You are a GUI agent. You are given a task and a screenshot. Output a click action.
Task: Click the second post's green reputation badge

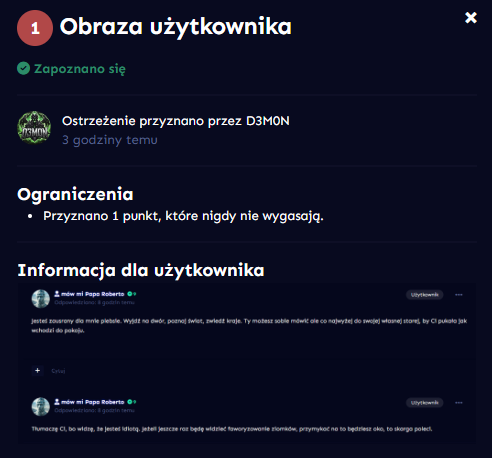[x=132, y=402]
